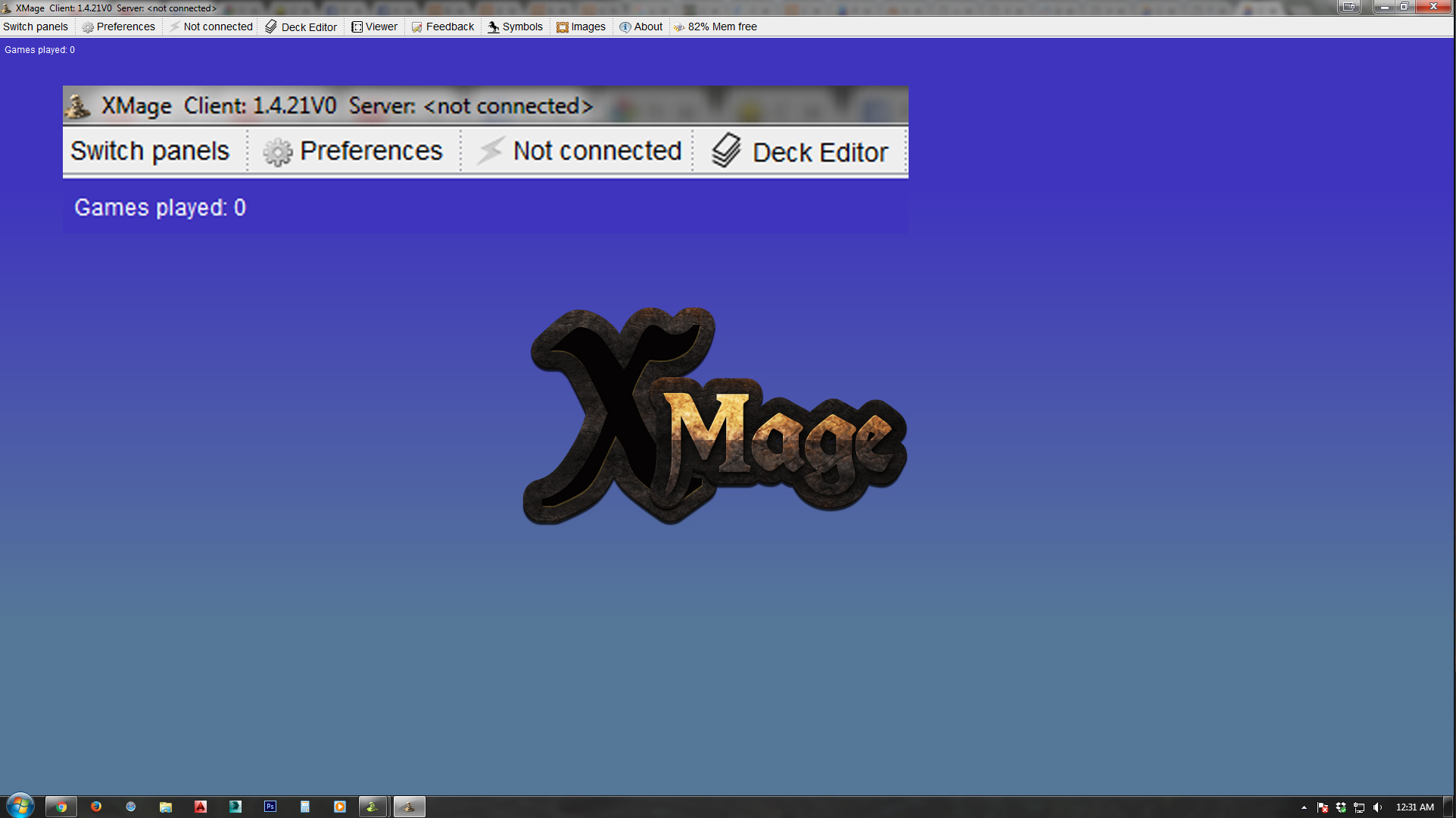Open small Deck Editor in top toolbar
The width and height of the screenshot is (1456, 818).
tap(301, 27)
